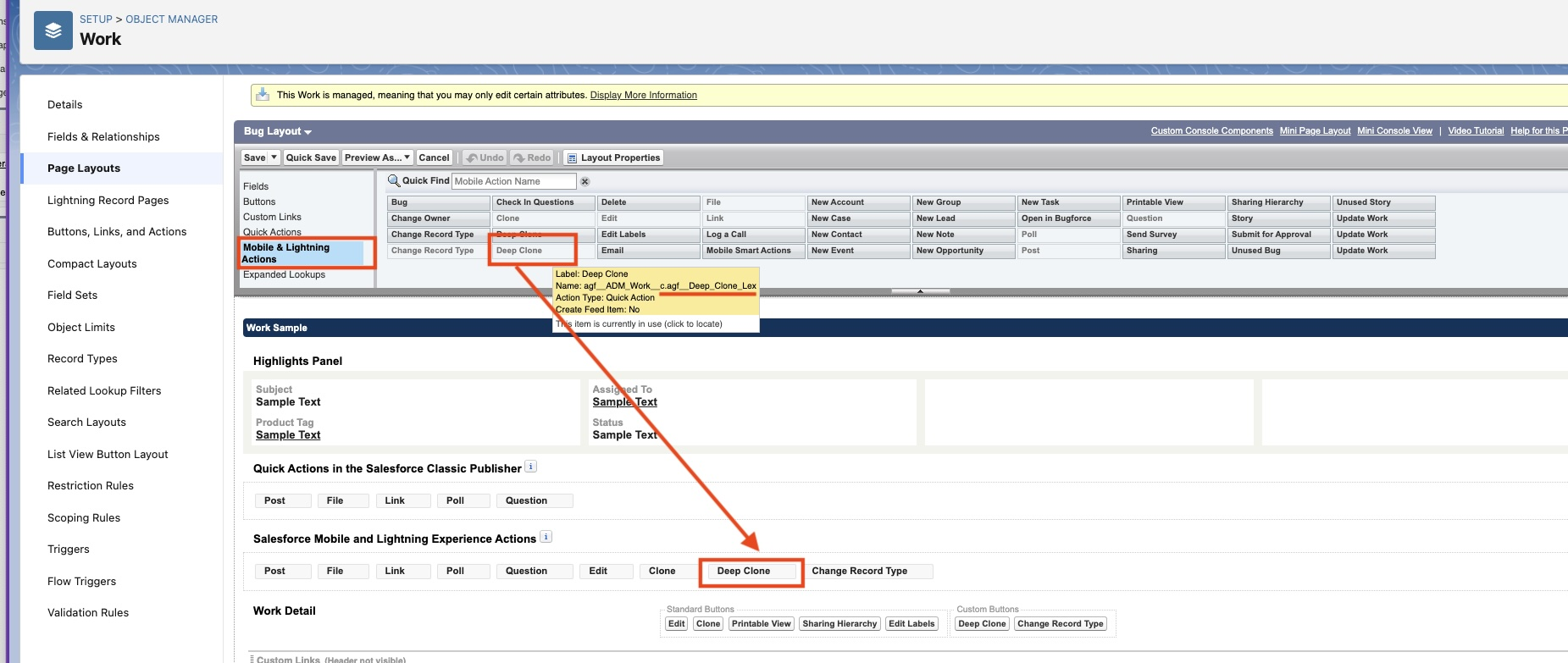The width and height of the screenshot is (1568, 663).
Task: Click the Redo toolbar button
Action: point(532,157)
